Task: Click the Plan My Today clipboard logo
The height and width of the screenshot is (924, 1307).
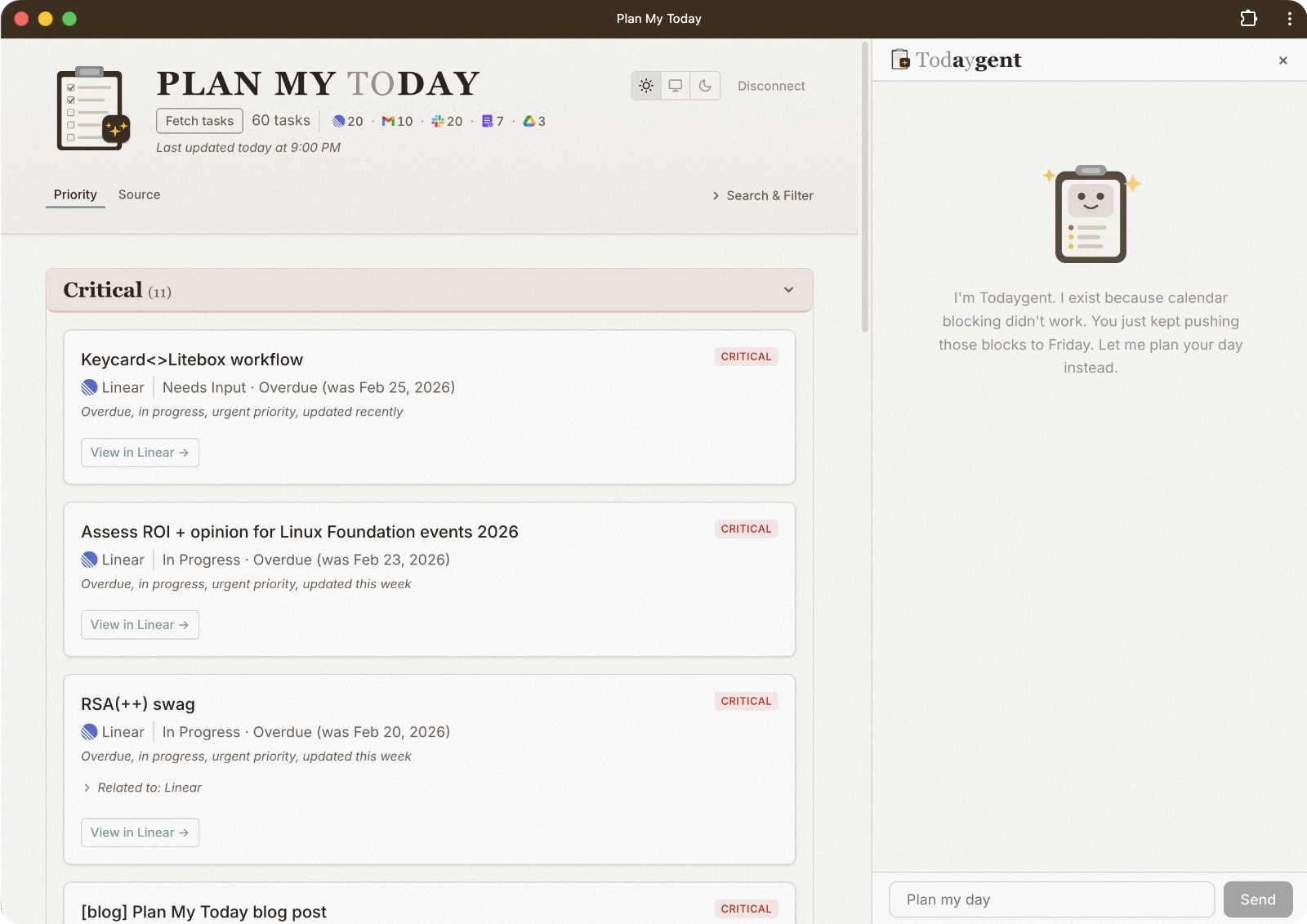Action: coord(91,108)
